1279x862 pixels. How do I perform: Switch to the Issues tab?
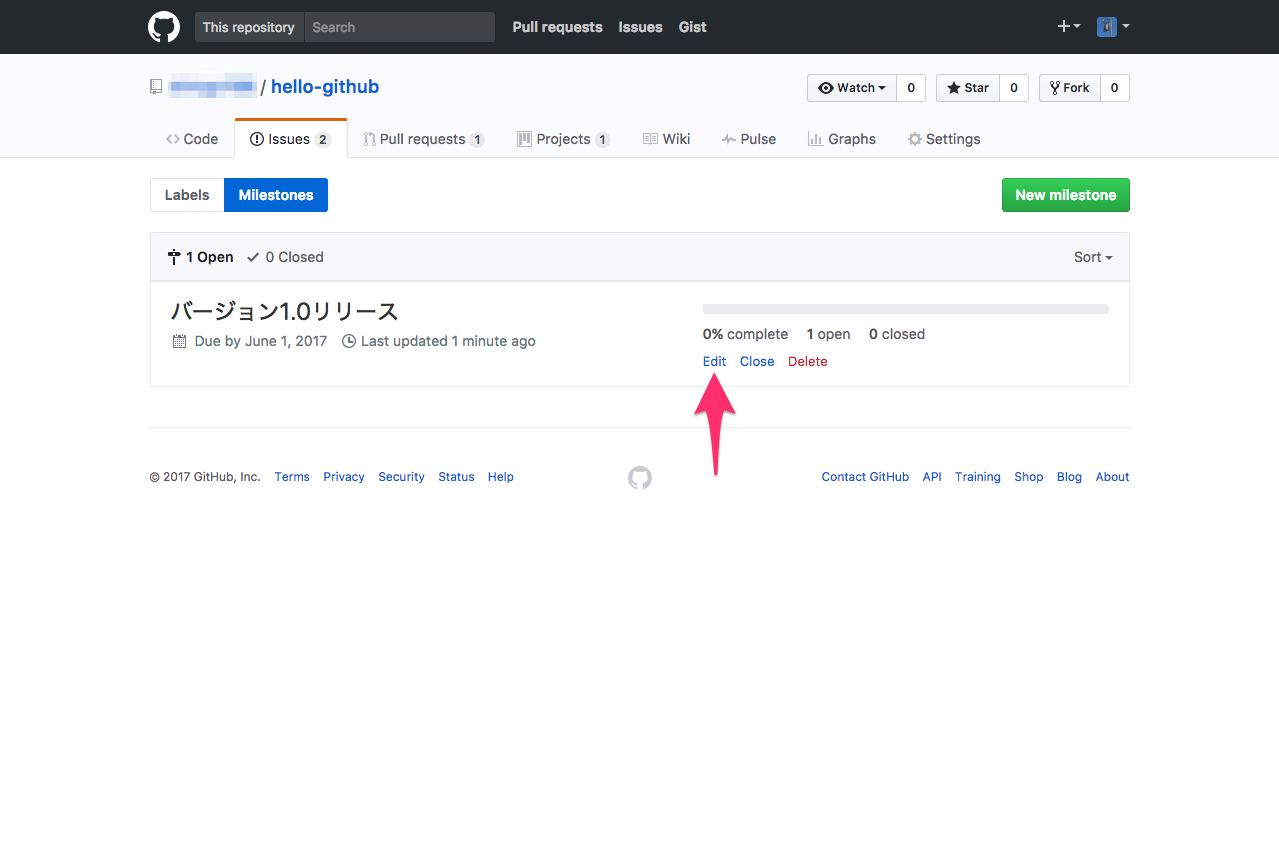290,139
